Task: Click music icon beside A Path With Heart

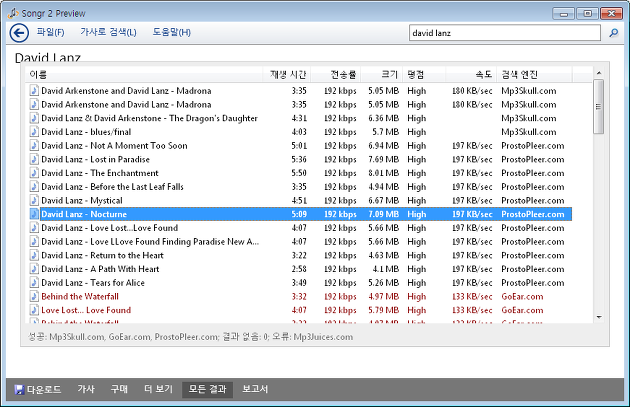Action: tap(34, 269)
